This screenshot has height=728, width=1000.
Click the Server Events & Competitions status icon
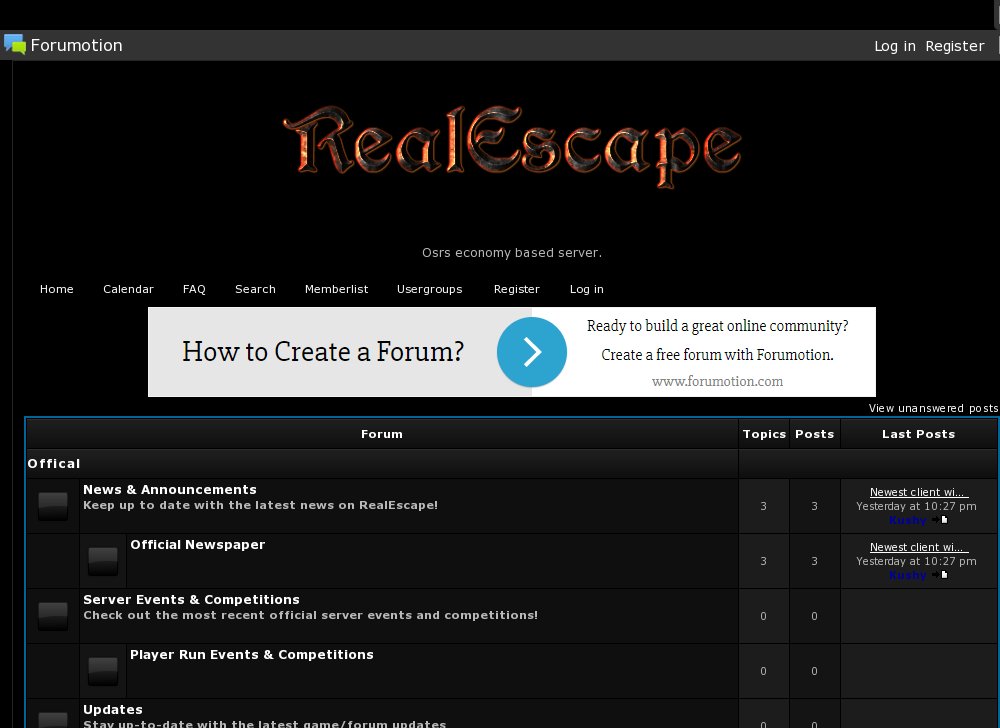click(53, 616)
